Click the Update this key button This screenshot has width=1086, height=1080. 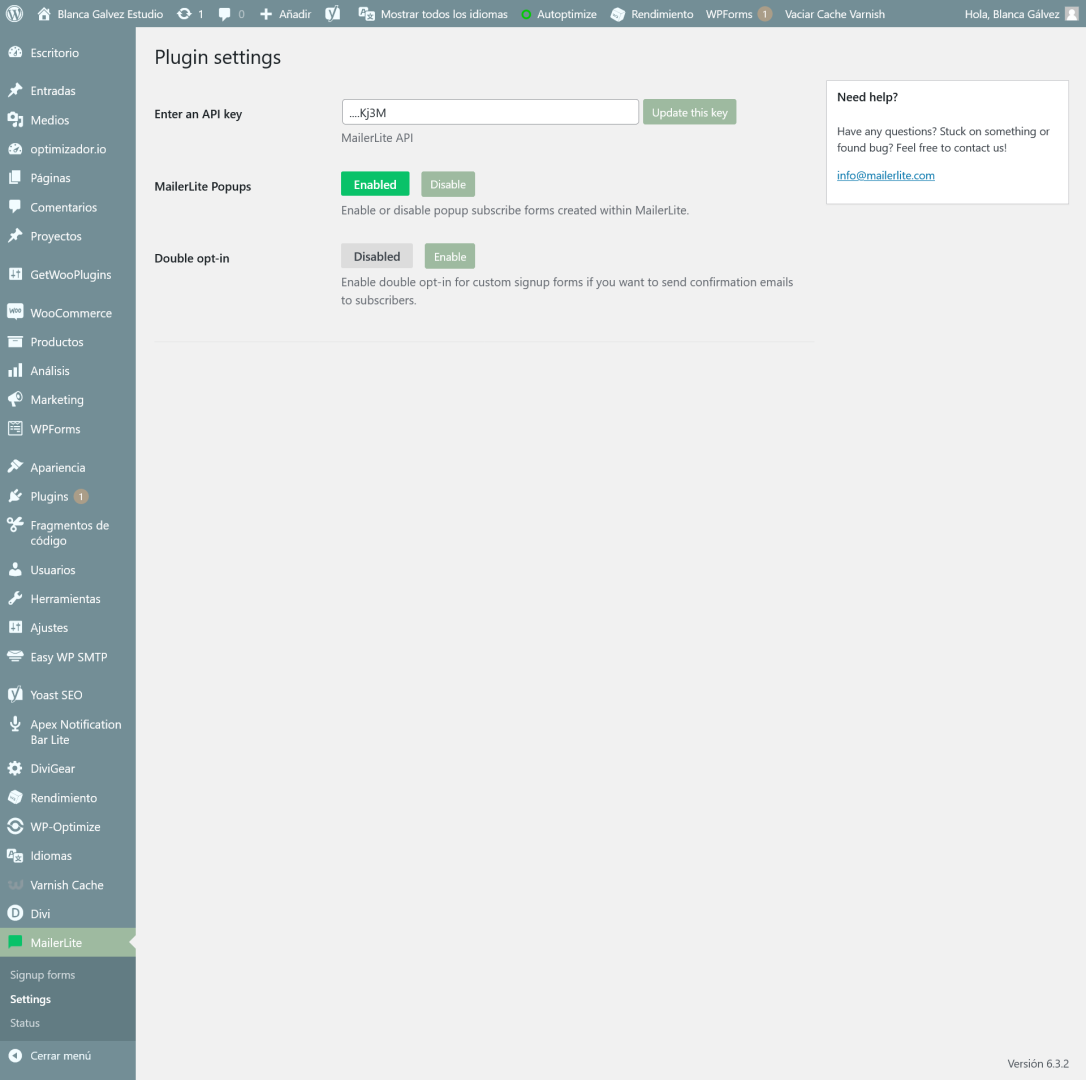coord(689,112)
